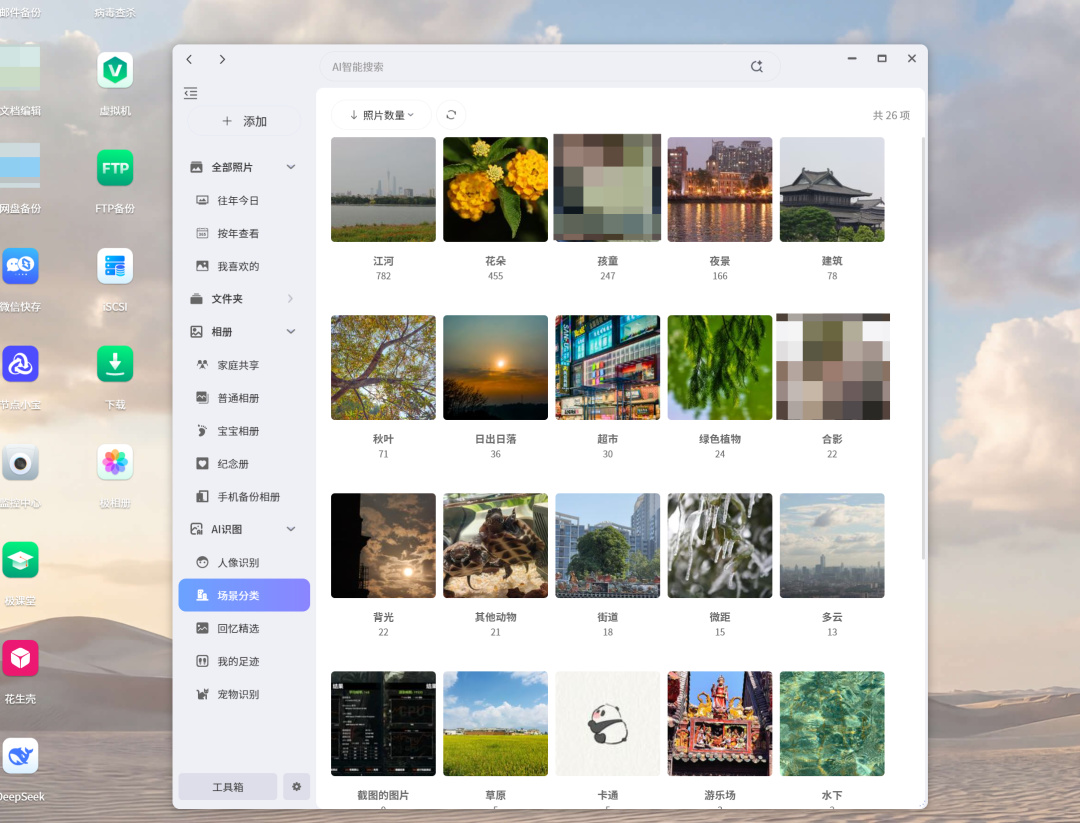The width and height of the screenshot is (1080, 823).
Task: Open the 夜景 scene thumbnail
Action: (720, 189)
